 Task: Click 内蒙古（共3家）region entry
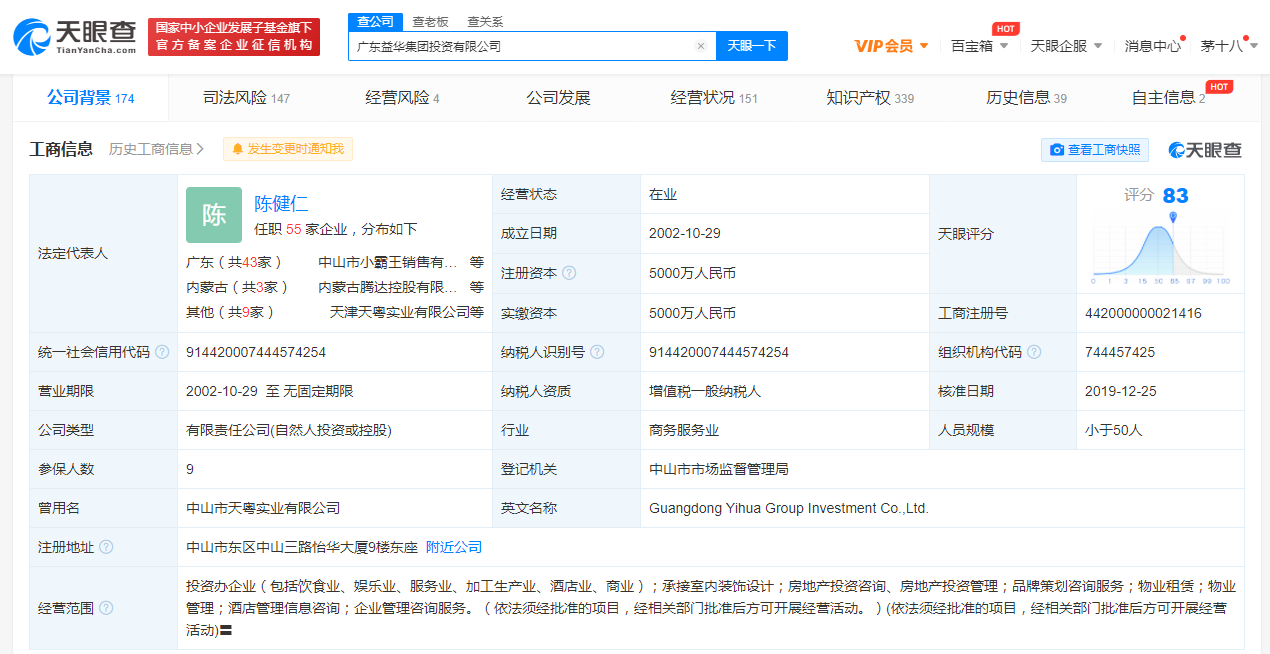tap(238, 287)
